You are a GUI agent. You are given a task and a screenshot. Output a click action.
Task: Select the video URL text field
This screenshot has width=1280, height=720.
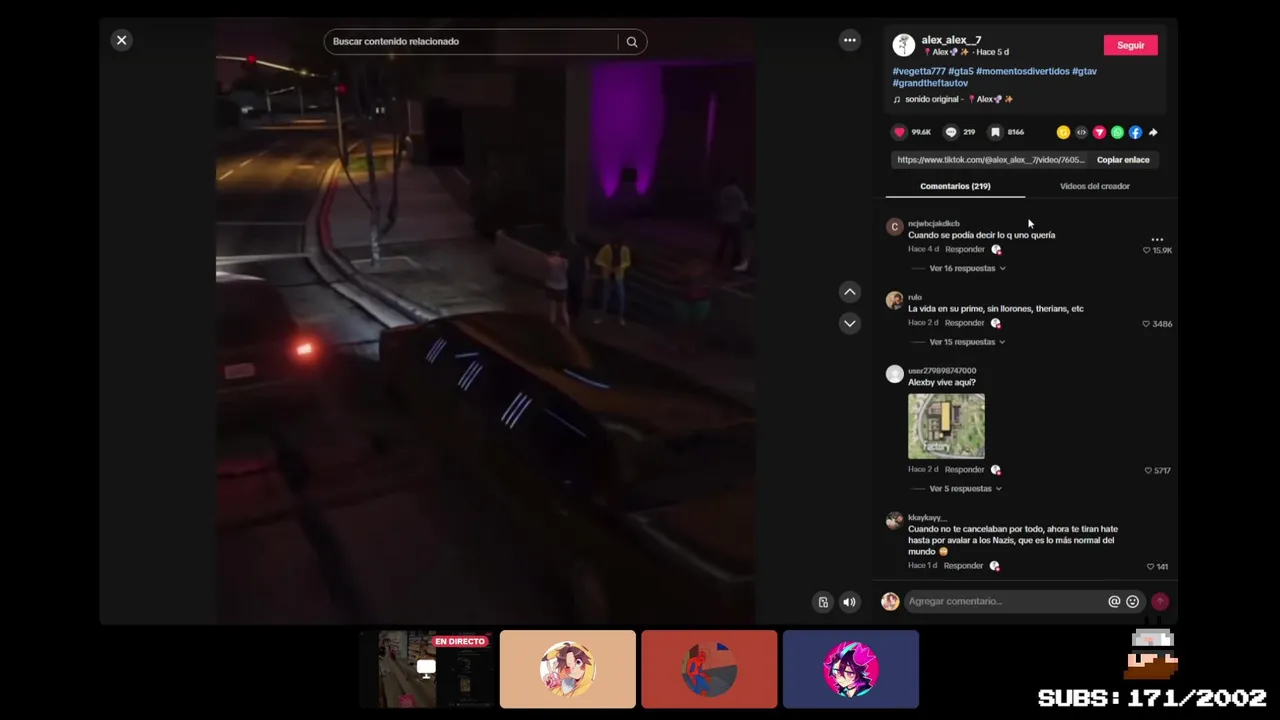(990, 160)
